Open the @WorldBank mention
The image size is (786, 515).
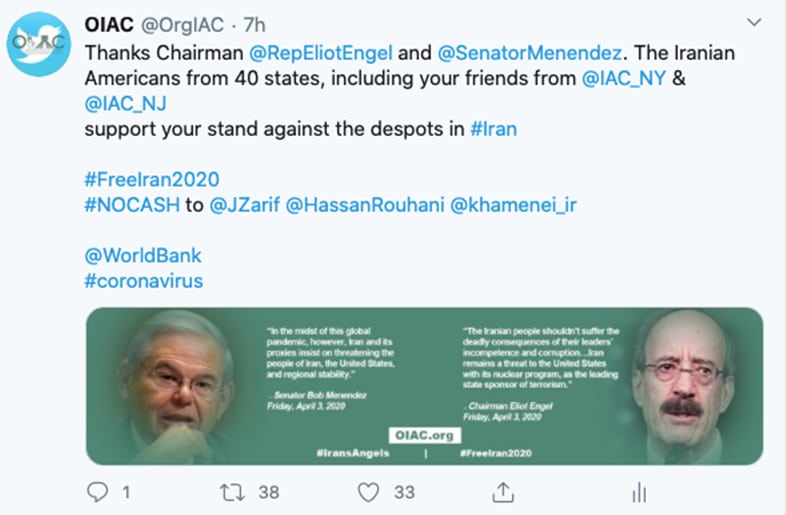[x=143, y=256]
